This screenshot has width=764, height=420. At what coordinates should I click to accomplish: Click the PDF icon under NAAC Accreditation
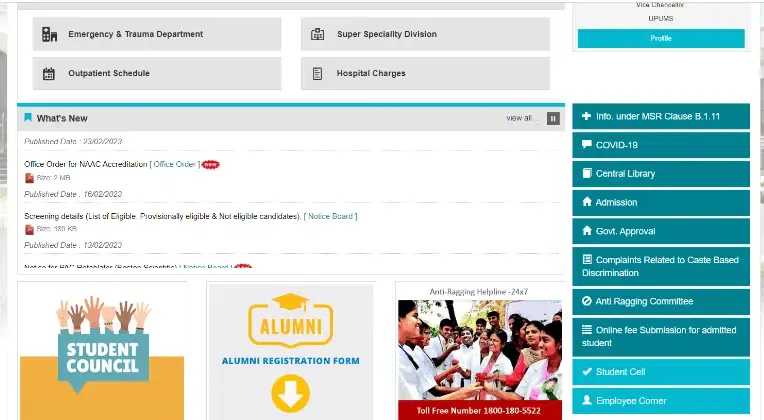point(29,178)
